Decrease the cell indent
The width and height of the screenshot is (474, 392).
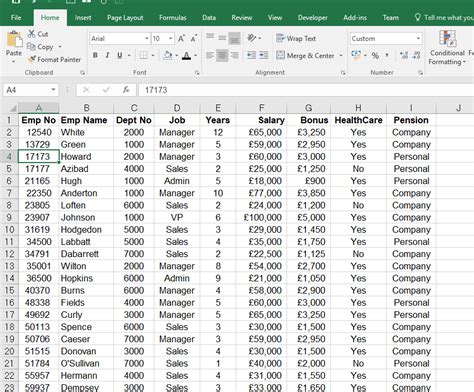coord(251,55)
